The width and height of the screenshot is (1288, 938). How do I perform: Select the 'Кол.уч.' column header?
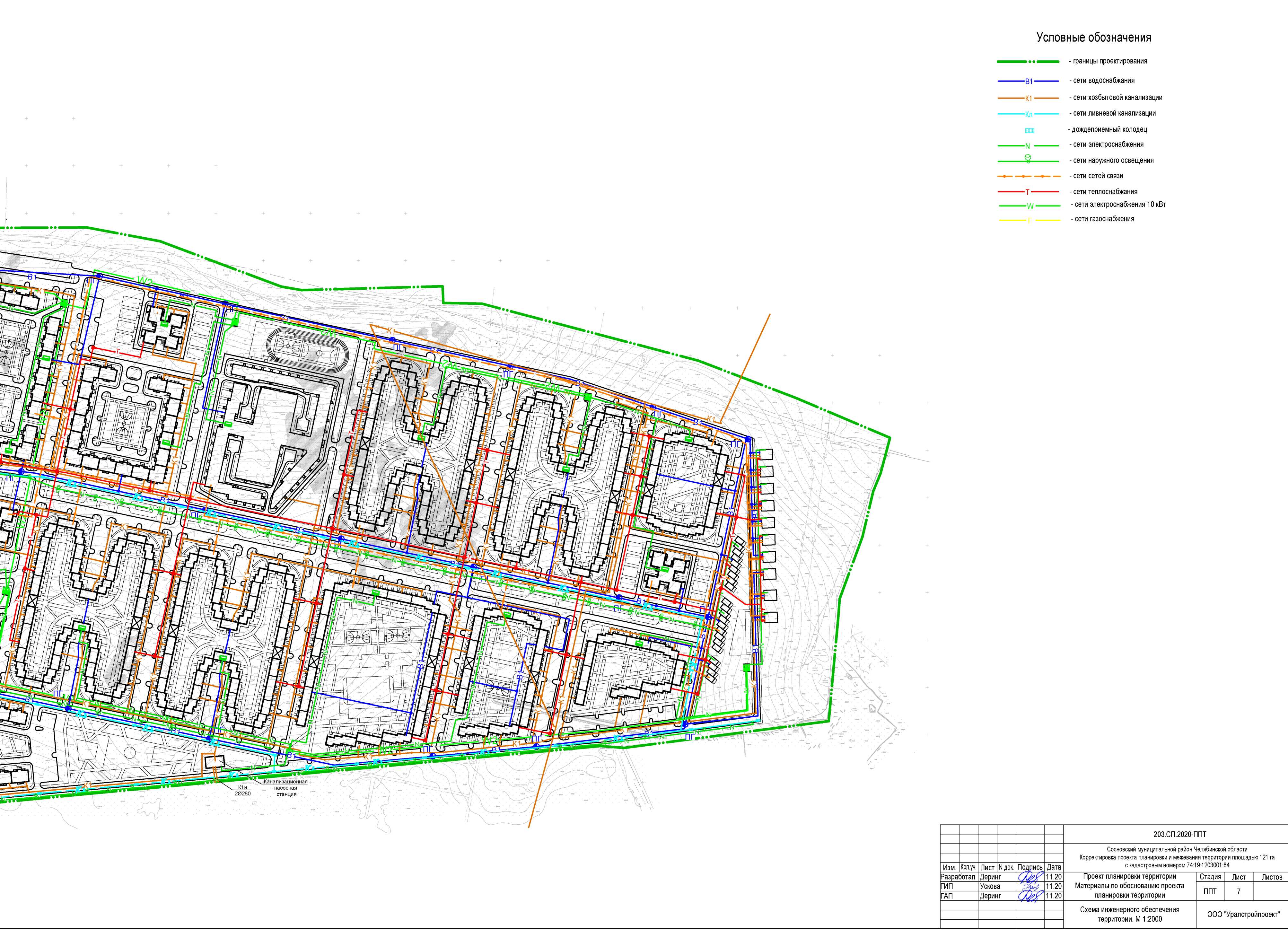(x=968, y=867)
